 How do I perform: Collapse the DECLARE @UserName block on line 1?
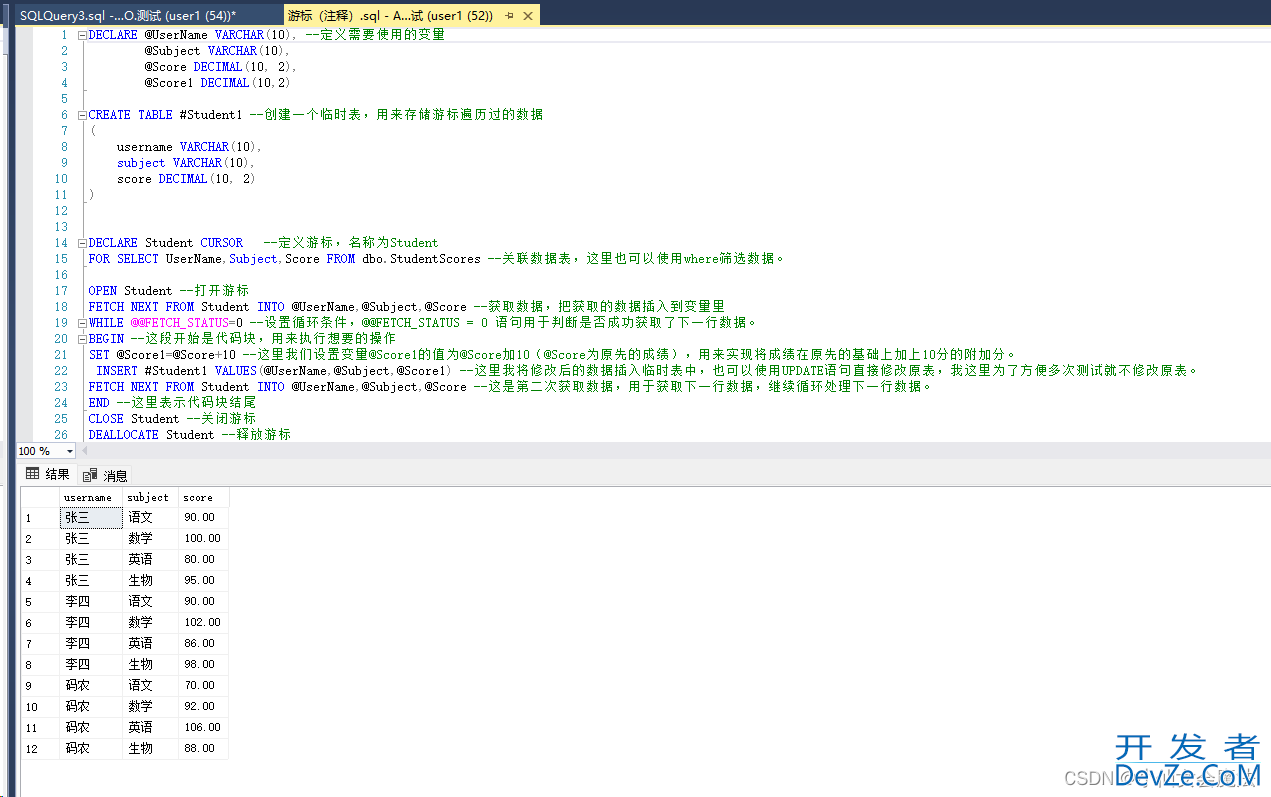82,35
